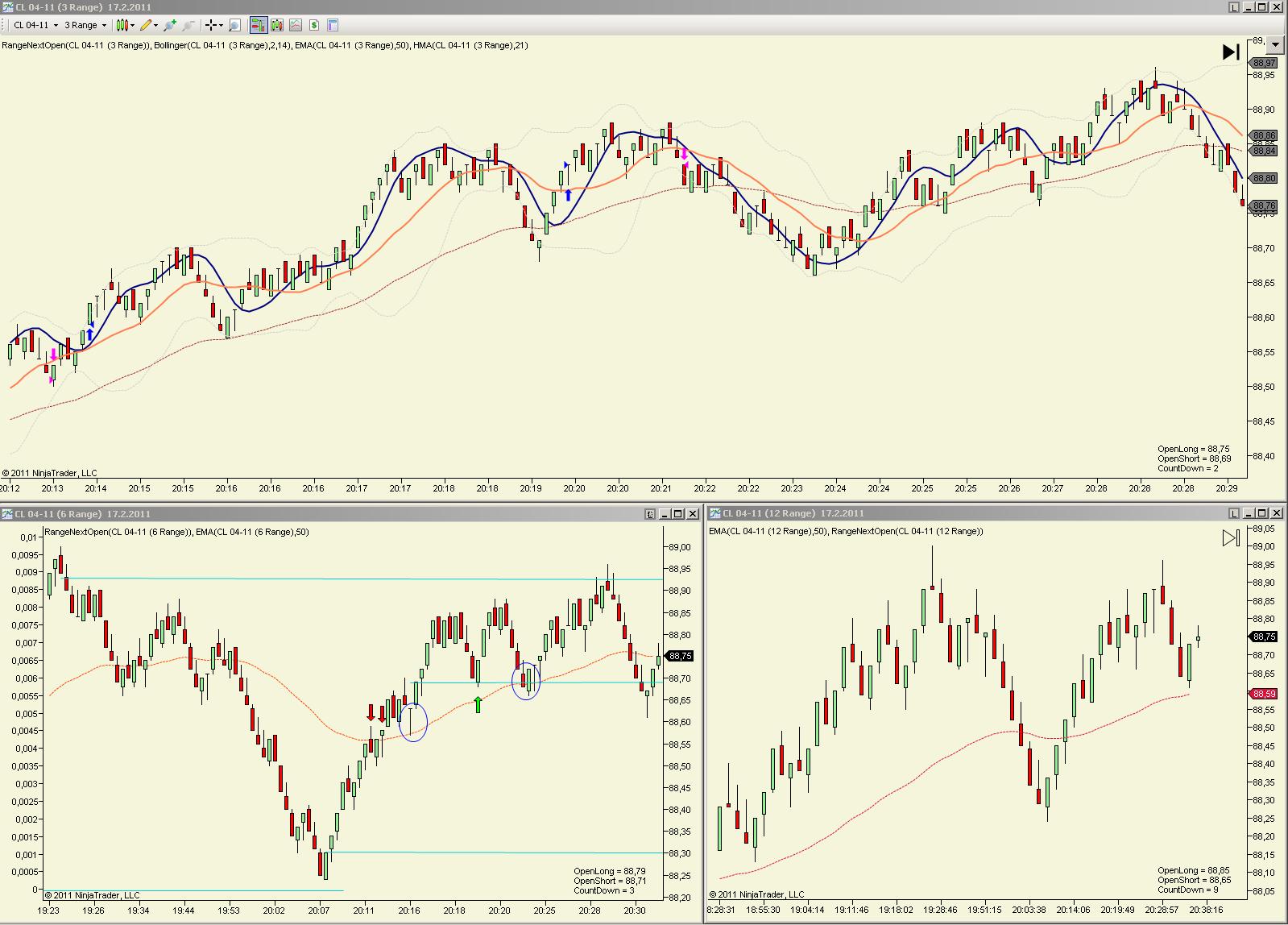Toggle the link button on 12 Range chart
This screenshot has width=1288, height=925.
(x=1234, y=513)
